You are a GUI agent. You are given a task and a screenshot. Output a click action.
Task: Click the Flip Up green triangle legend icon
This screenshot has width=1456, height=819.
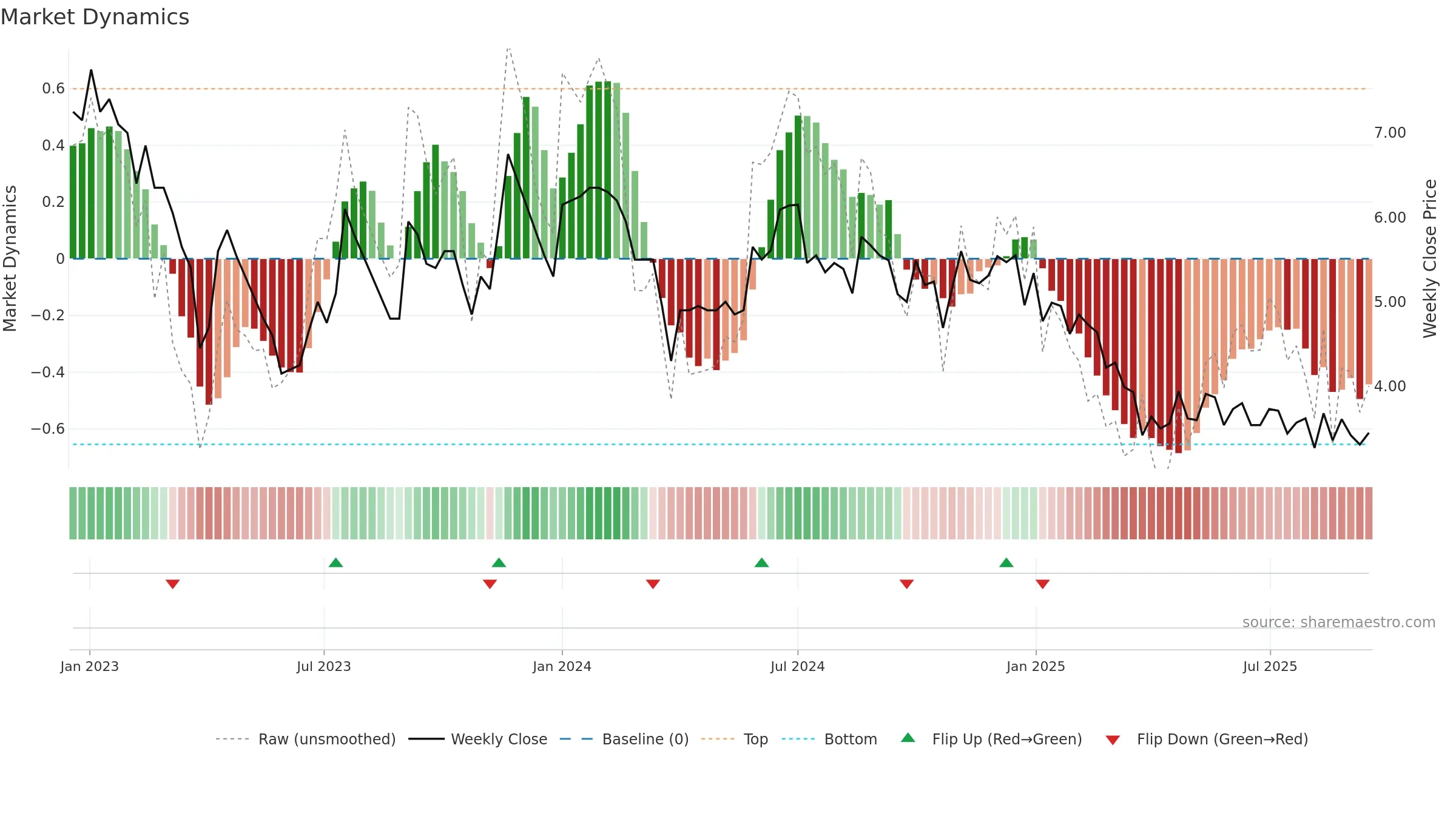pyautogui.click(x=908, y=738)
